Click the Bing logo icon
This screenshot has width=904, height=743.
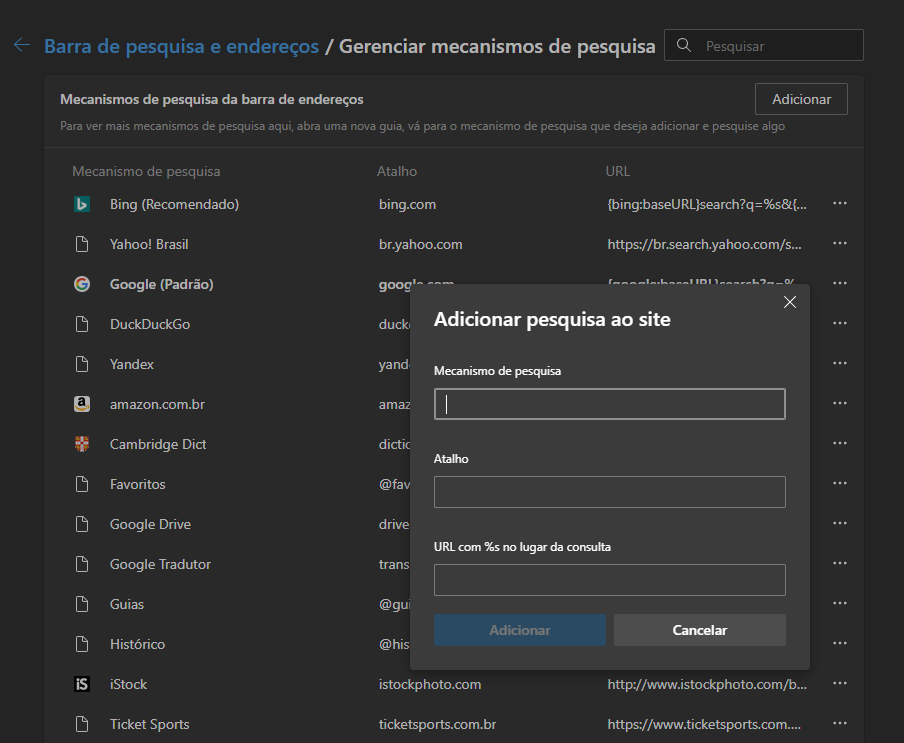click(x=82, y=204)
